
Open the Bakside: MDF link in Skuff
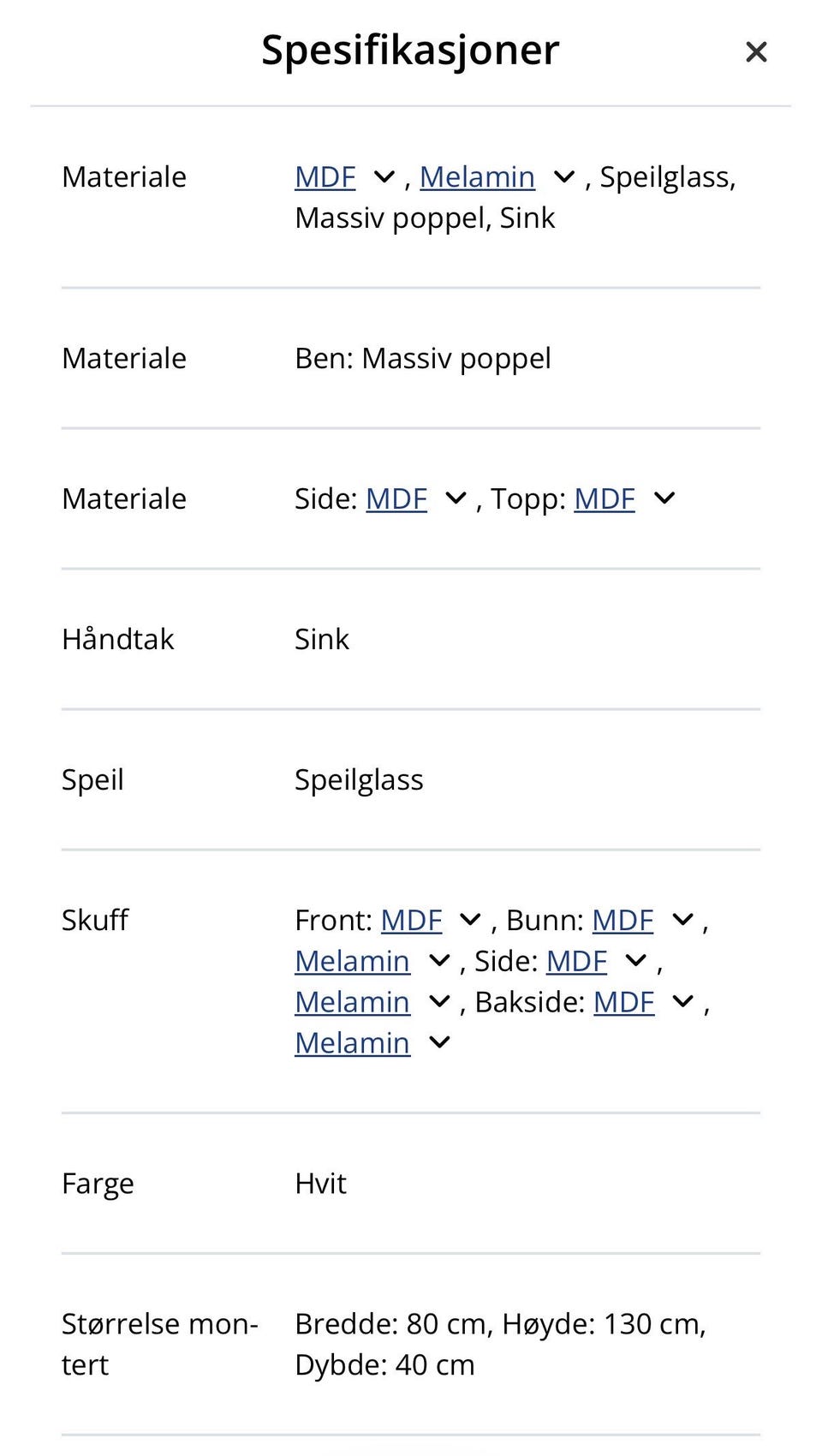click(623, 1003)
